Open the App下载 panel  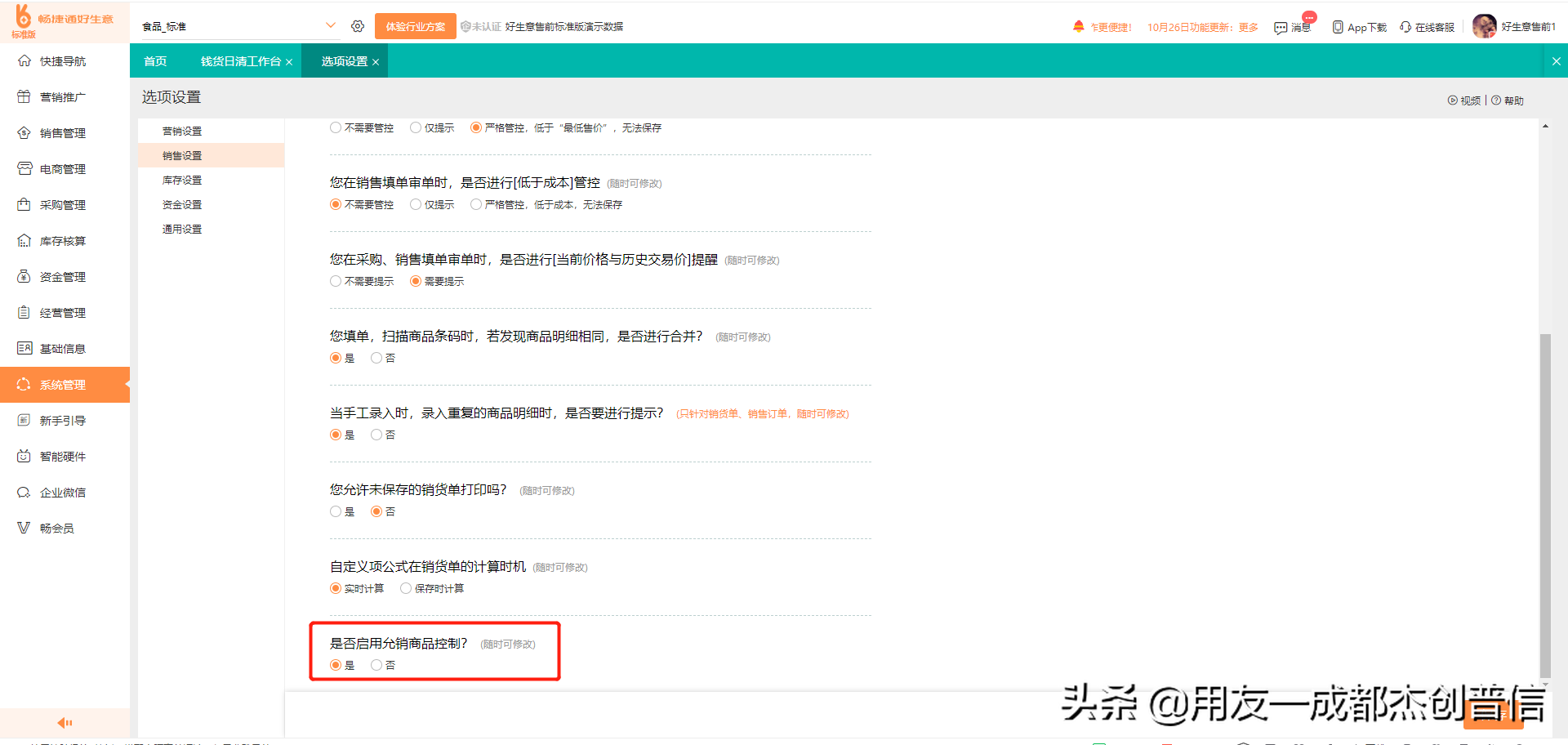[1358, 26]
